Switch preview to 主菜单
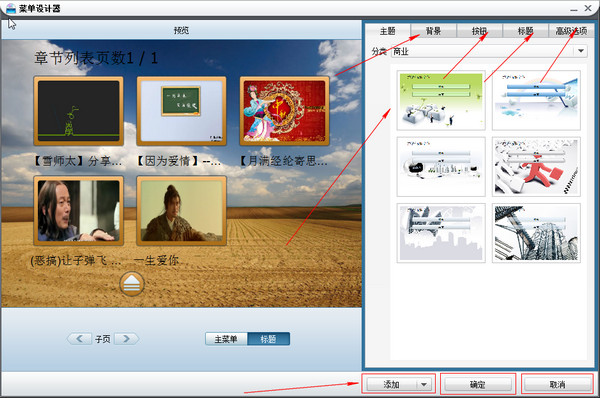 (226, 339)
